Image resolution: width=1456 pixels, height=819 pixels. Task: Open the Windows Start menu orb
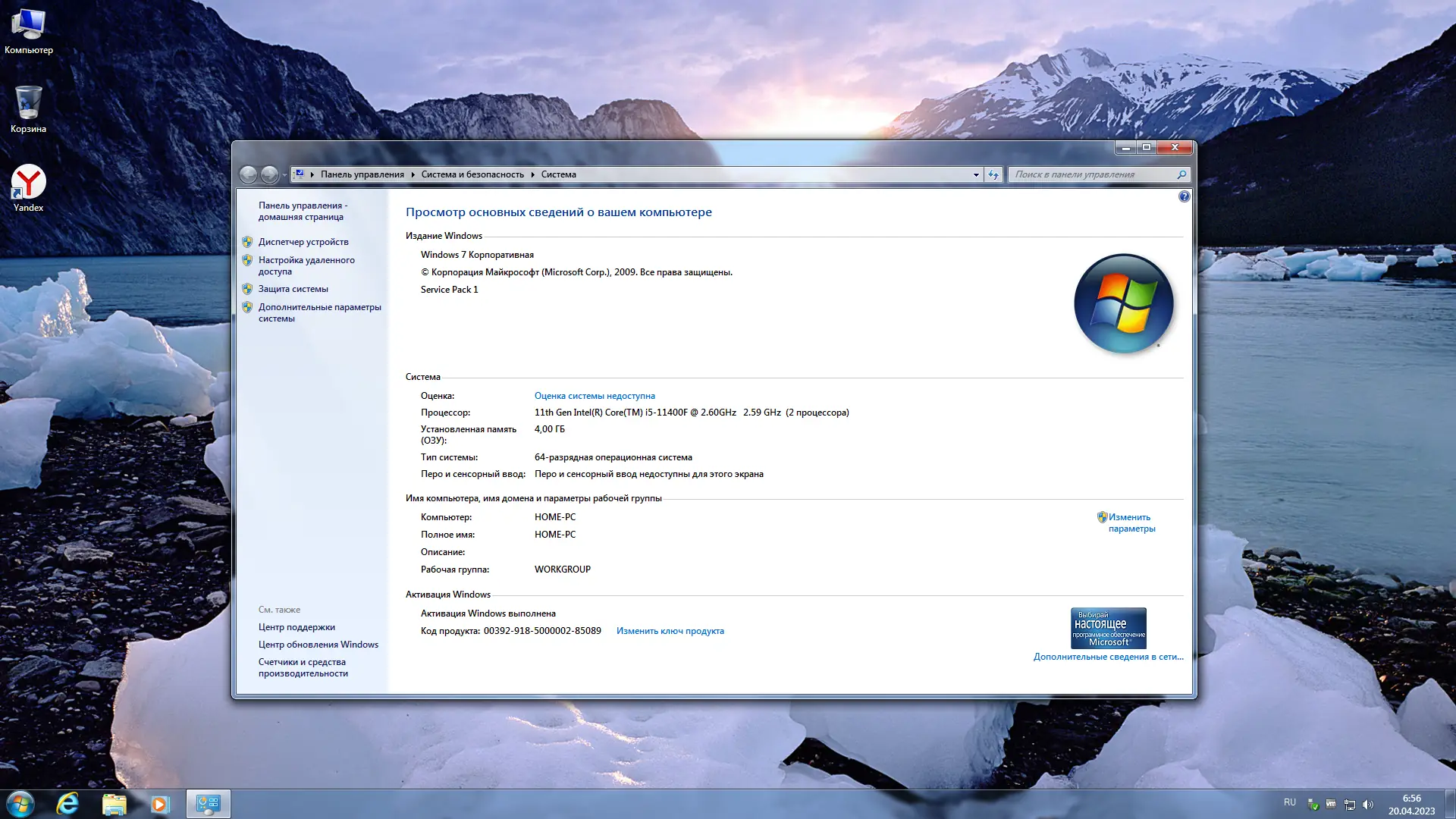(x=20, y=804)
